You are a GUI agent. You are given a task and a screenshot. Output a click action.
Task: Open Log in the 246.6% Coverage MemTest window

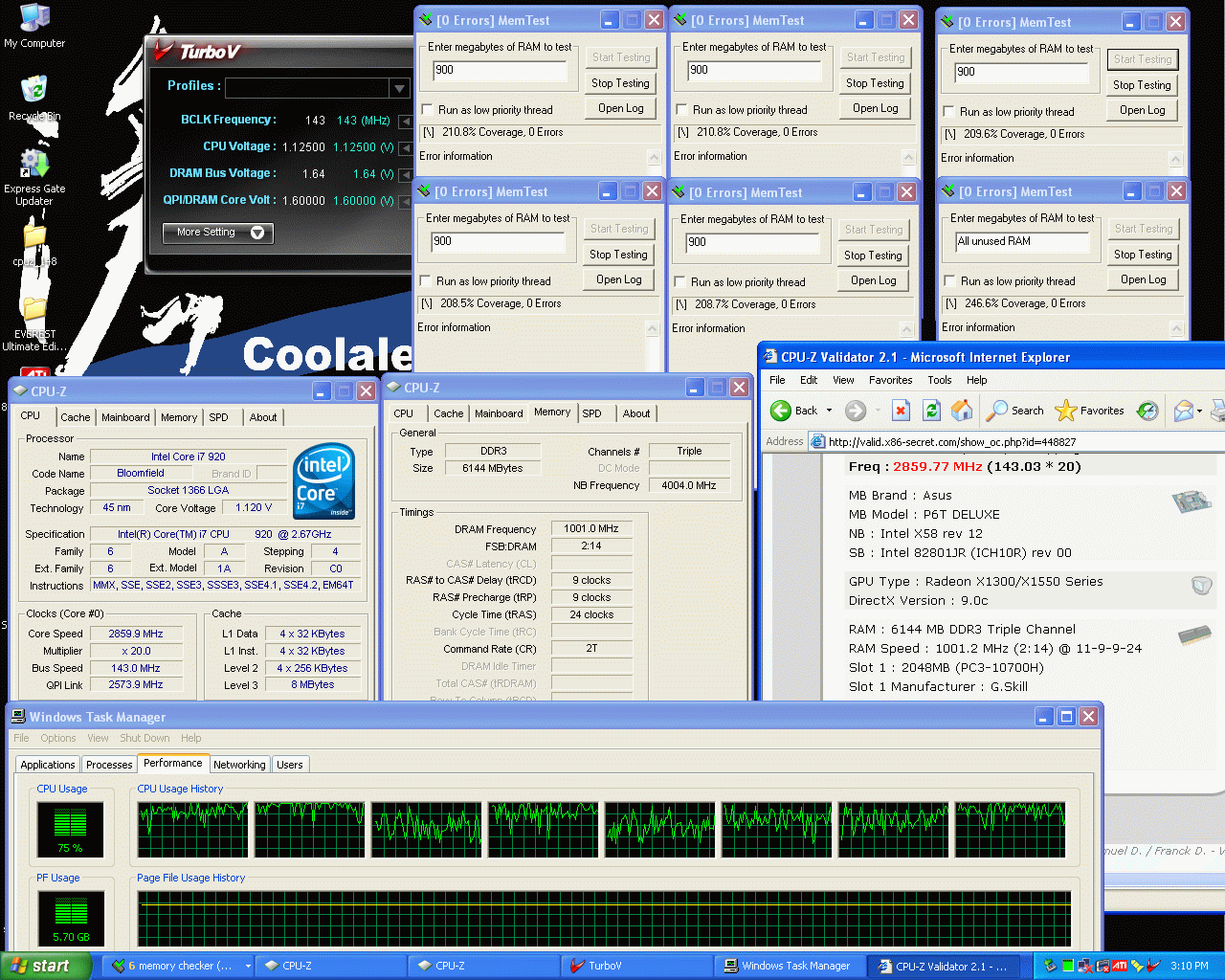(1143, 279)
